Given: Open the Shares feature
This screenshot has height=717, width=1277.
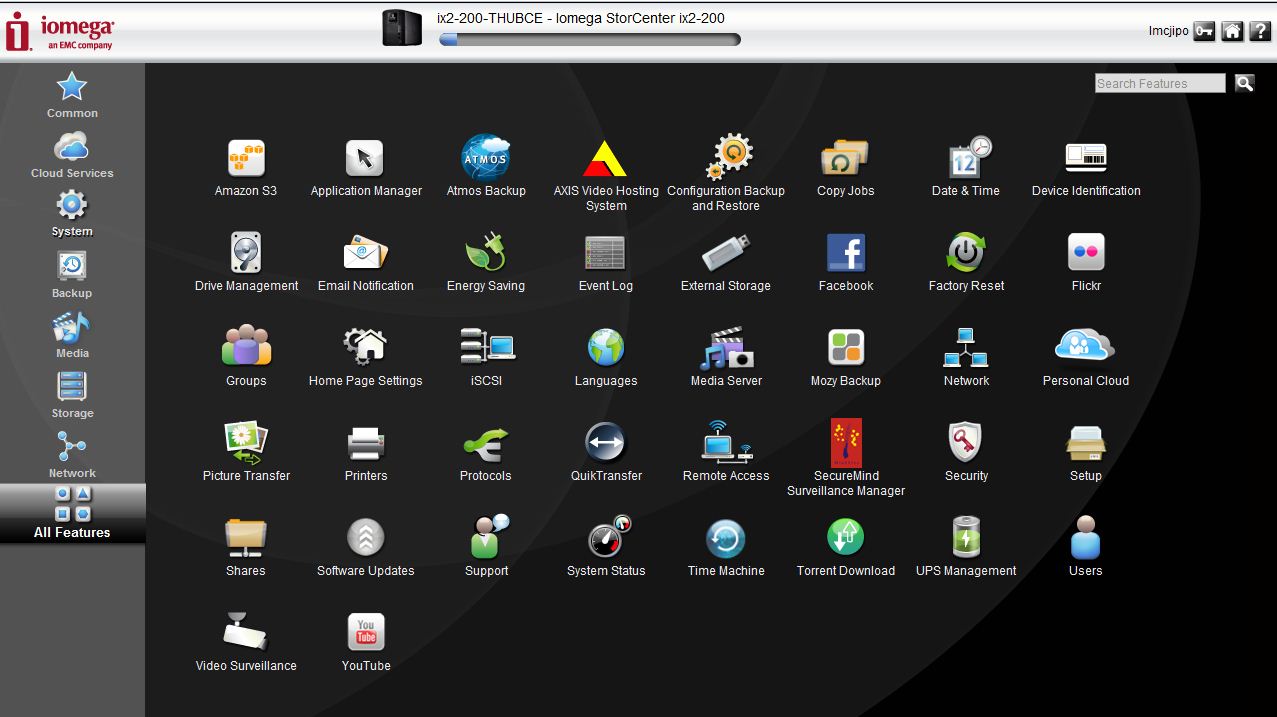Looking at the screenshot, I should (x=246, y=547).
